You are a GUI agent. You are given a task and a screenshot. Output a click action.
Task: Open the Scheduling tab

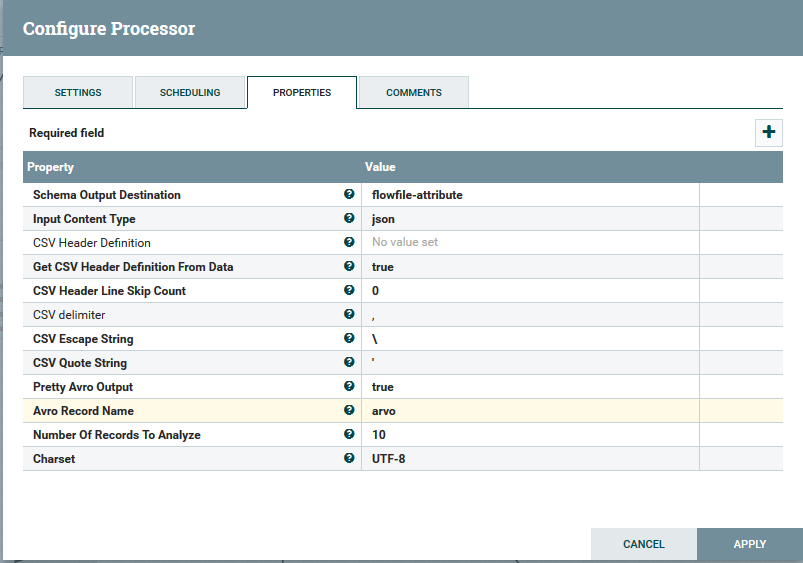coord(190,93)
